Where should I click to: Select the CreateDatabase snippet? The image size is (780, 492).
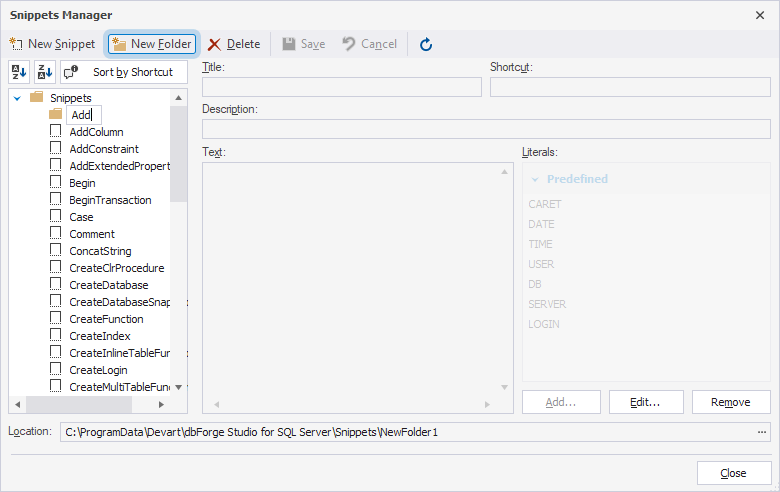109,285
